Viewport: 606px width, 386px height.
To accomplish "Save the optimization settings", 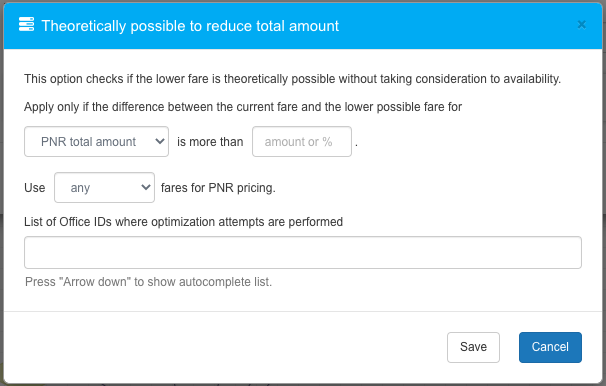I will tap(473, 347).
